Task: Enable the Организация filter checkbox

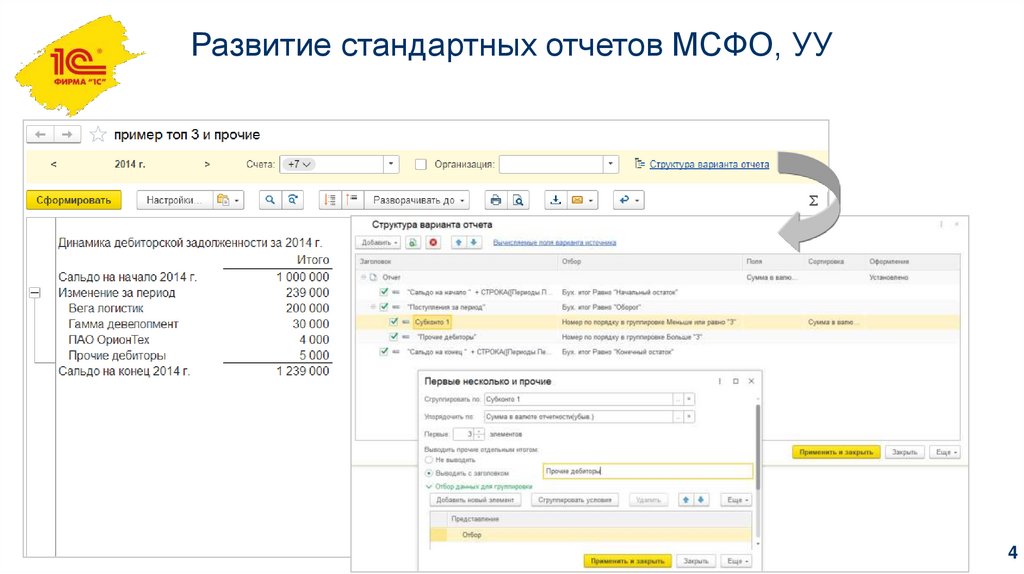Action: pyautogui.click(x=421, y=165)
